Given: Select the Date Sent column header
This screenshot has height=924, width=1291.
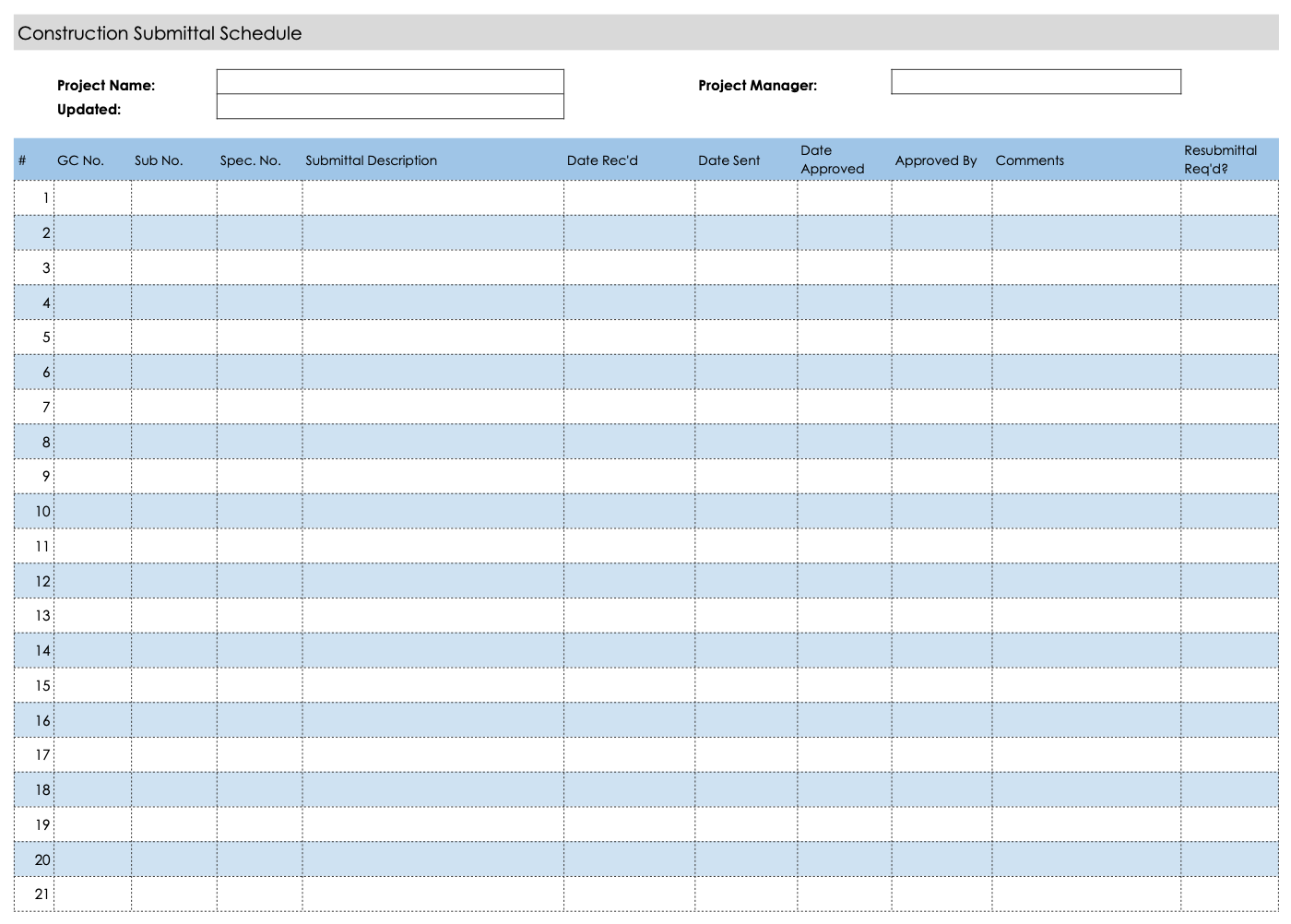Looking at the screenshot, I should pos(730,160).
